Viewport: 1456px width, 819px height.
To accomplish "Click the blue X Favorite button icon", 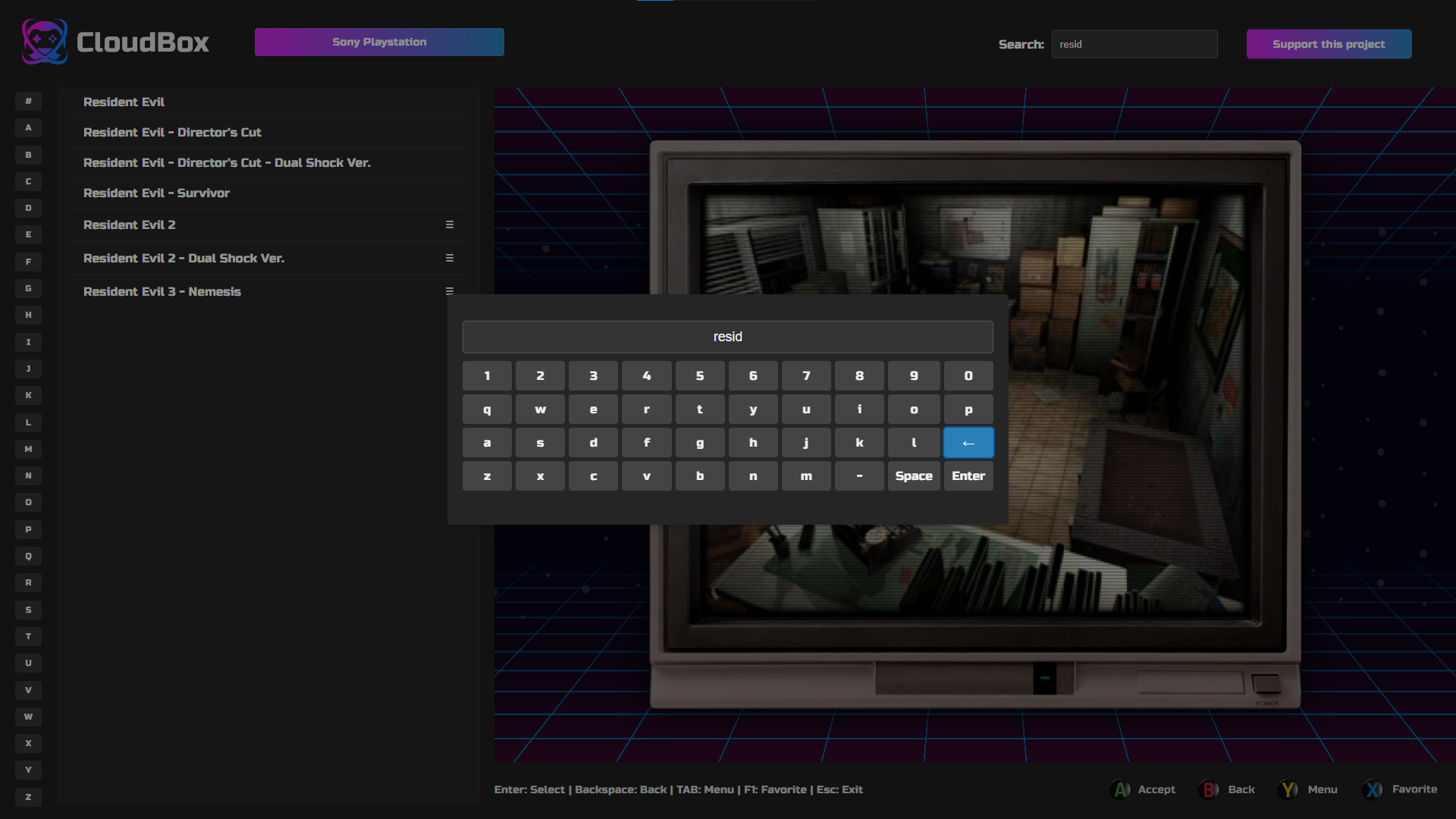I will (x=1373, y=789).
